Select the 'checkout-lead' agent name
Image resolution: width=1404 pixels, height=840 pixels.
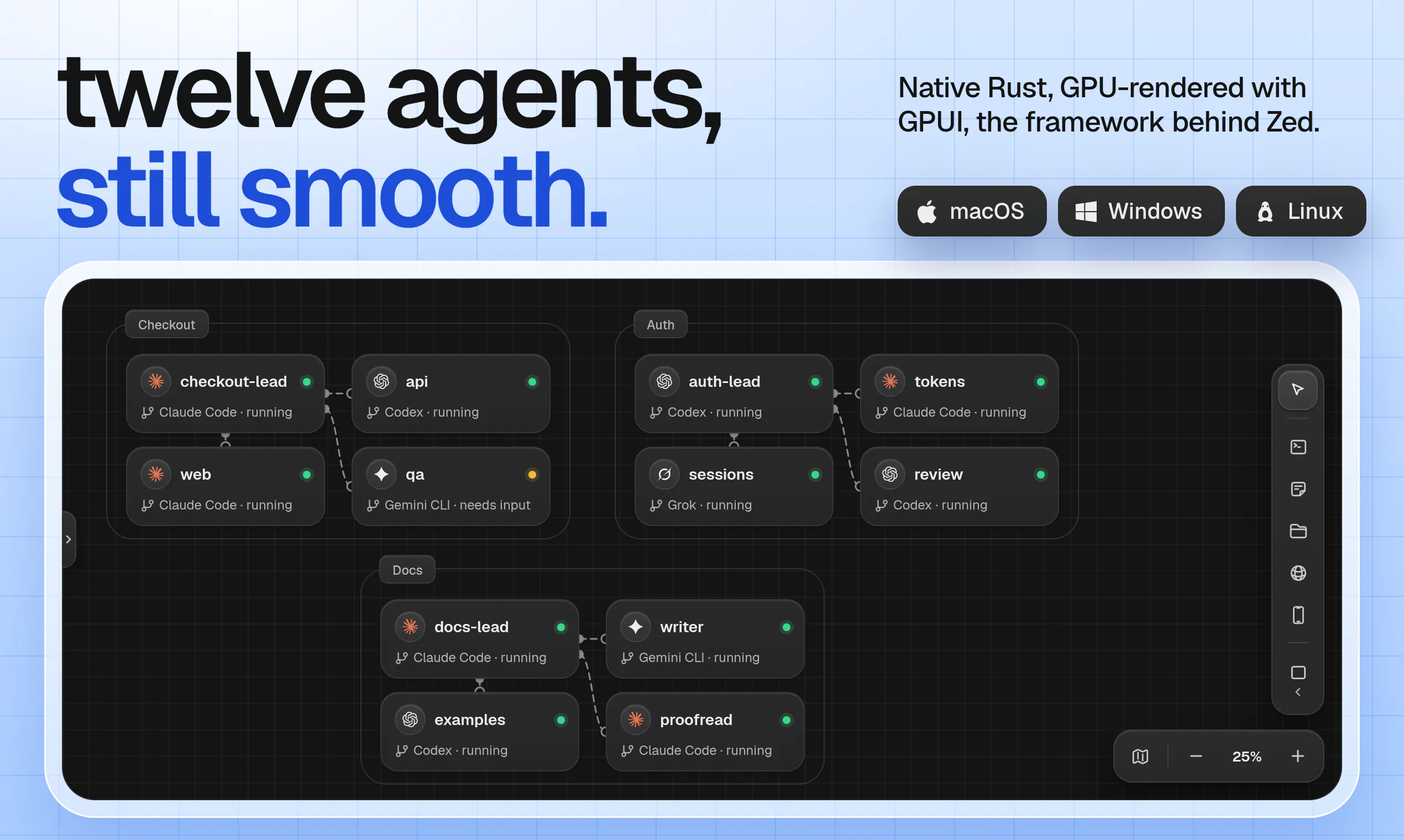click(233, 381)
